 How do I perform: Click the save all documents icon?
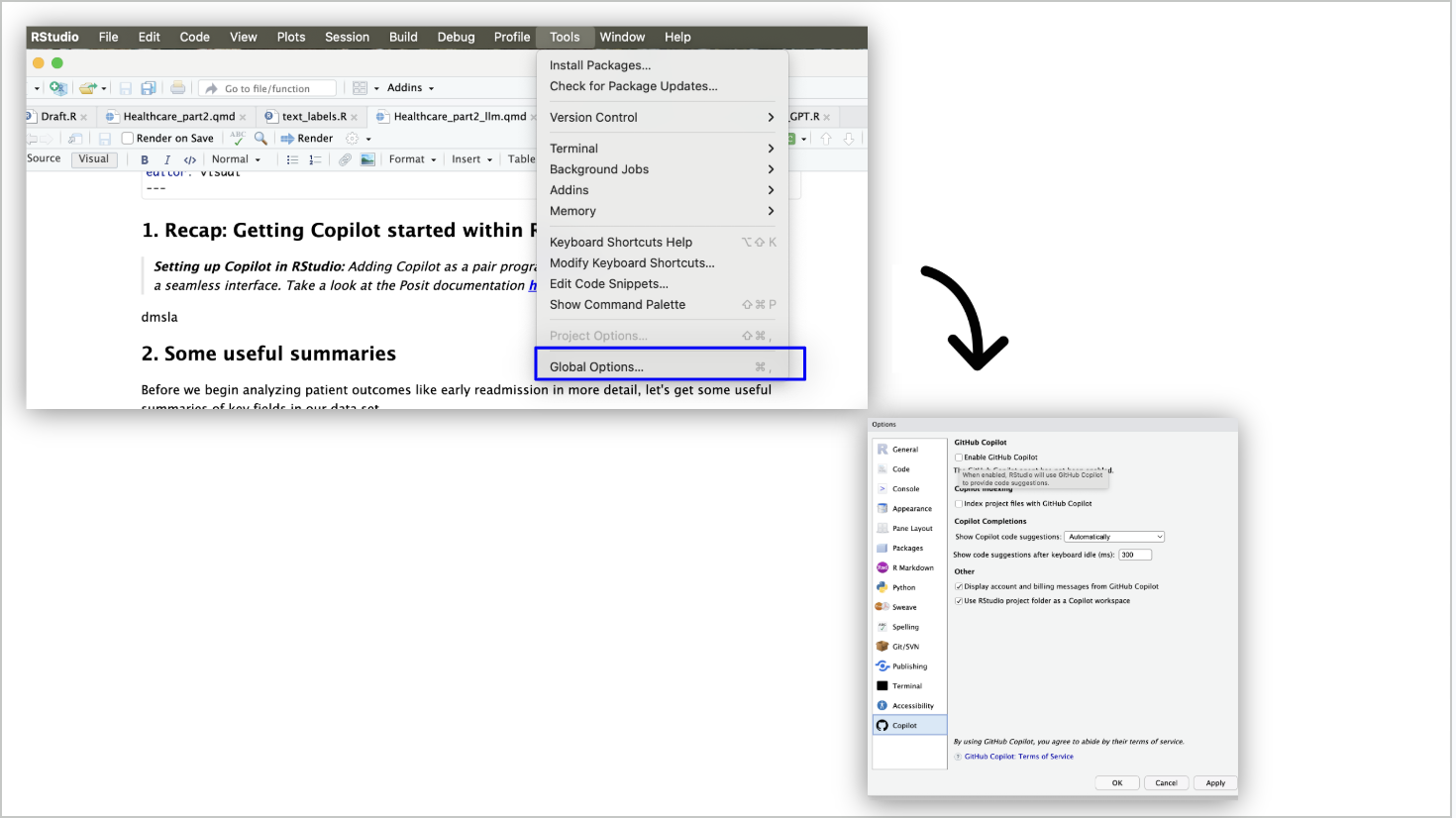pyautogui.click(x=148, y=88)
